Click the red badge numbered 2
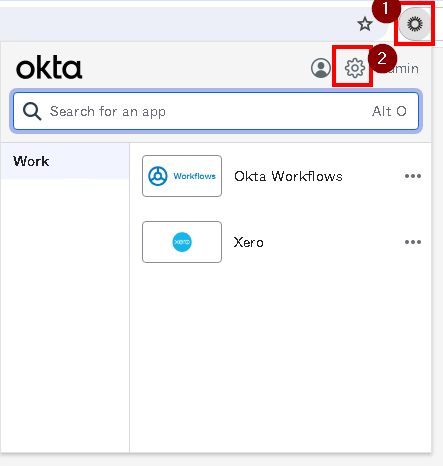The image size is (443, 466). (x=382, y=59)
